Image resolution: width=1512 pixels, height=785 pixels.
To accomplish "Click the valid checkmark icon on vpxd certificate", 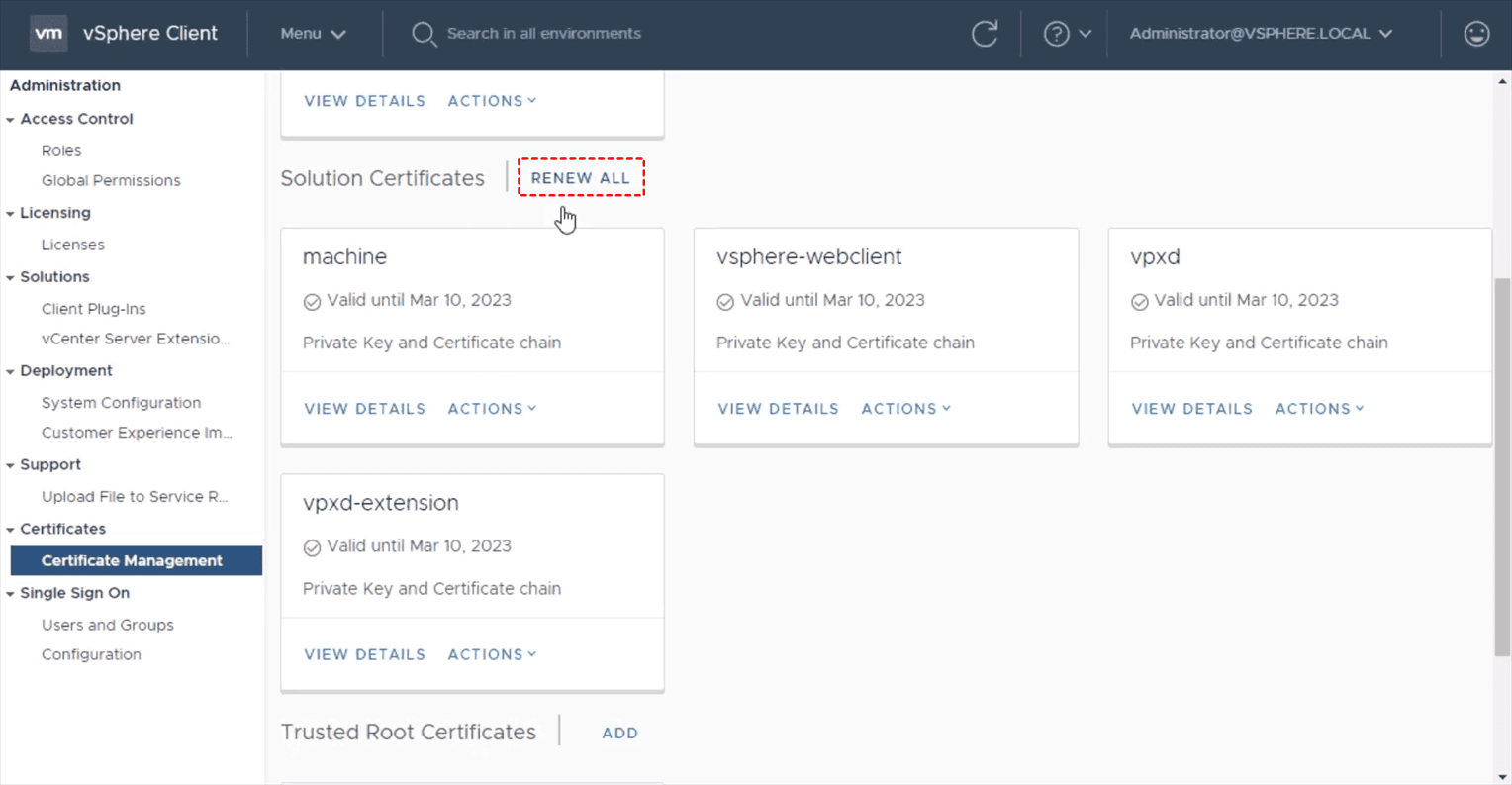I will coord(1139,302).
